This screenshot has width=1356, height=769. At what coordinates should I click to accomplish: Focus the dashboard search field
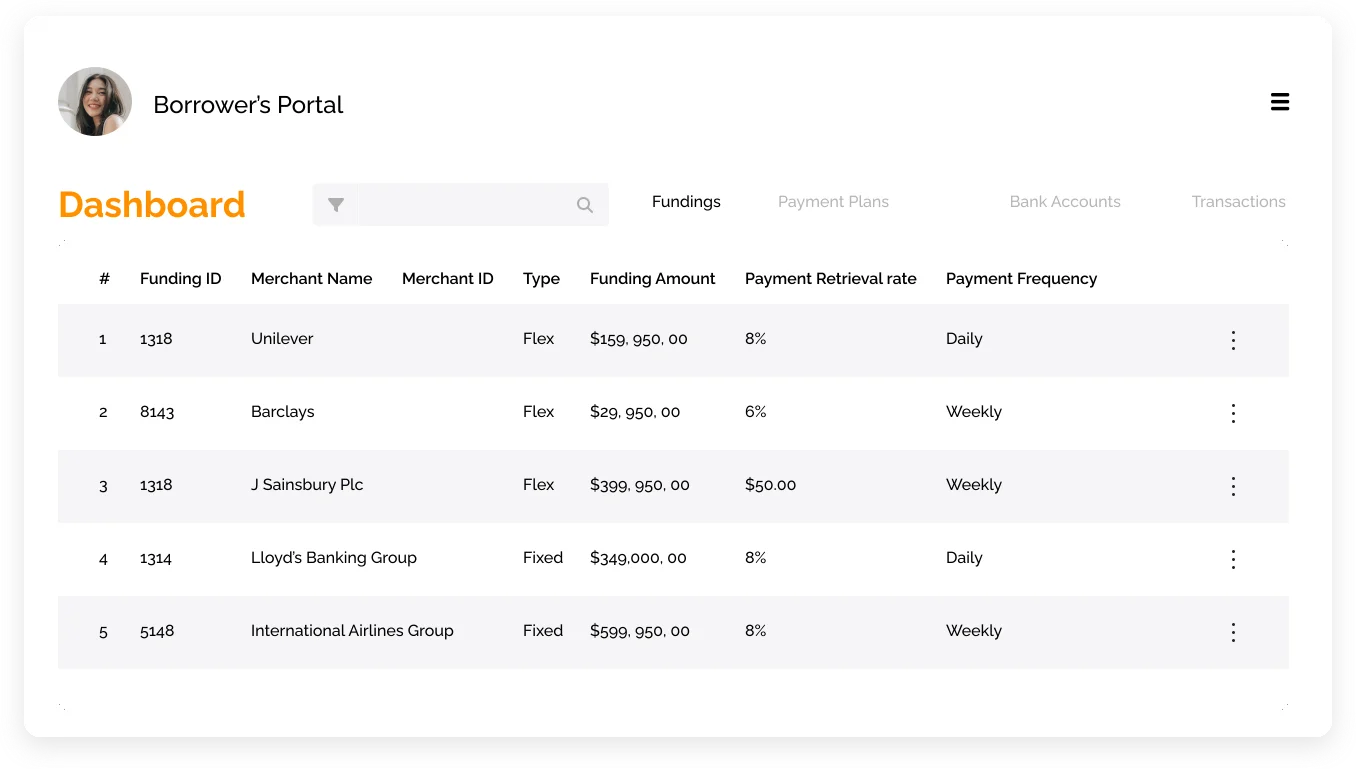[x=460, y=204]
